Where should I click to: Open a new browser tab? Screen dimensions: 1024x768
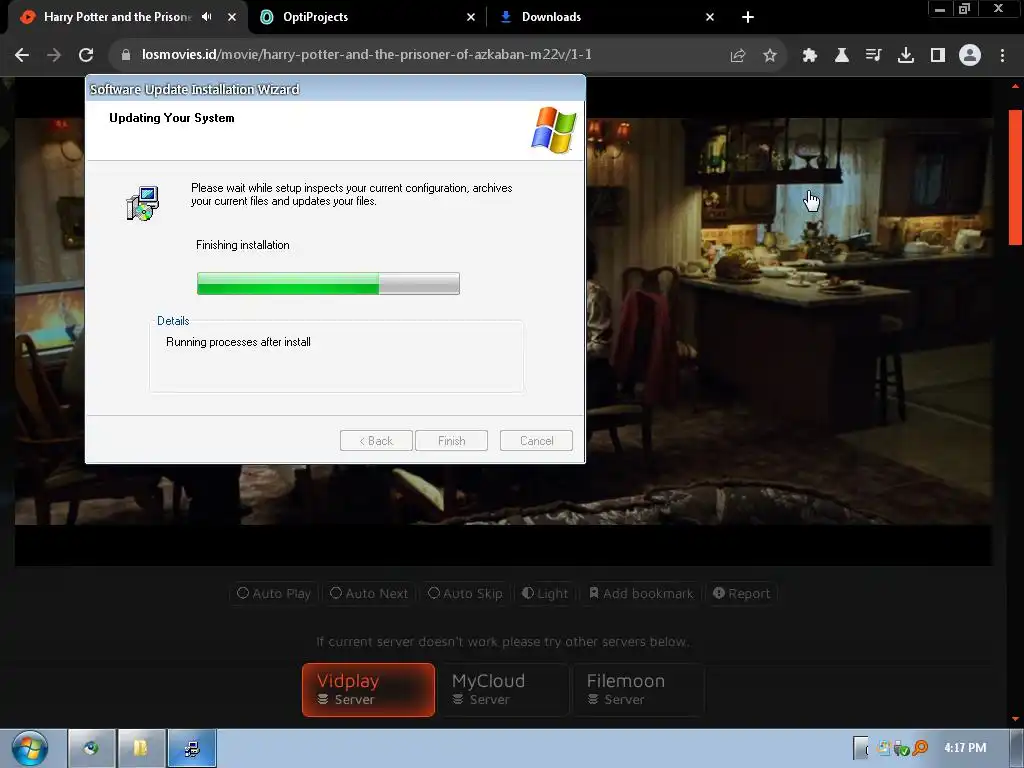click(x=748, y=17)
